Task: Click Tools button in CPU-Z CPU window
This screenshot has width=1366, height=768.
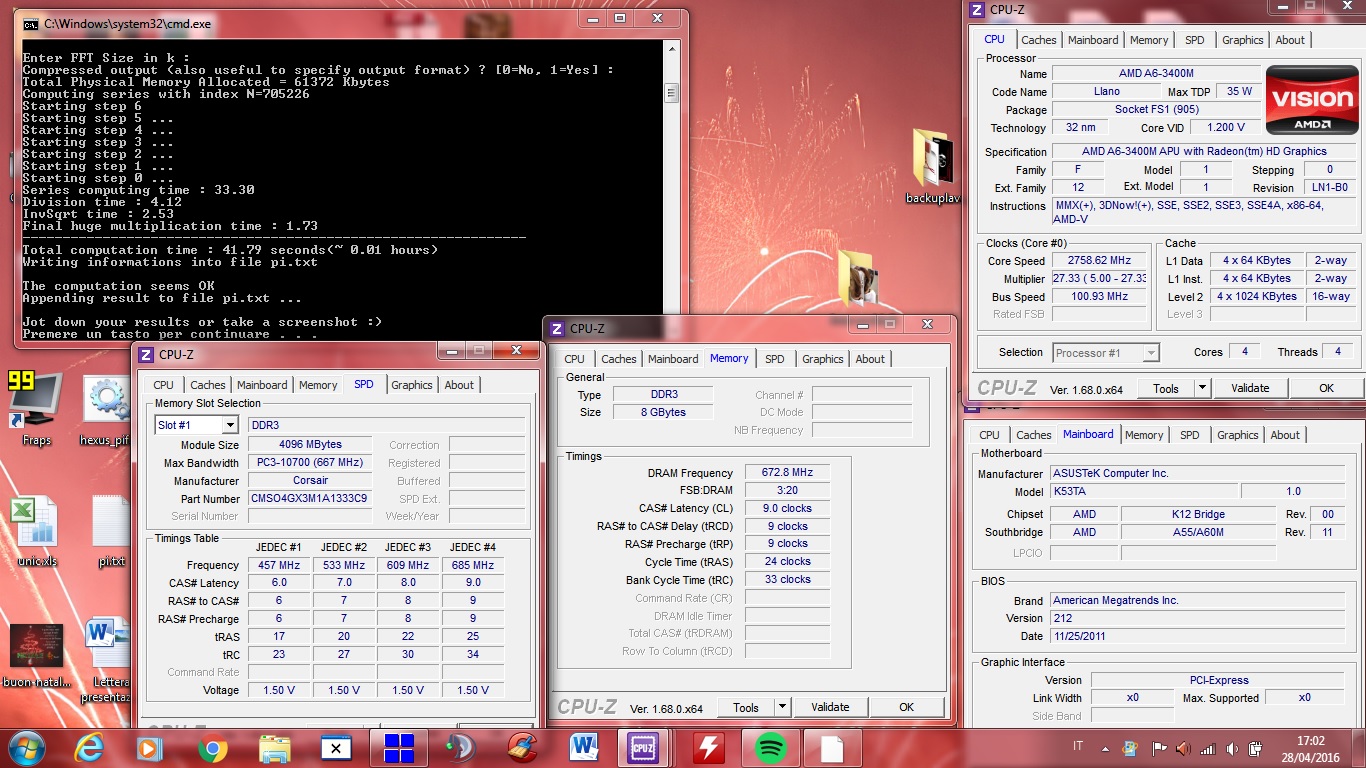Action: [1166, 388]
